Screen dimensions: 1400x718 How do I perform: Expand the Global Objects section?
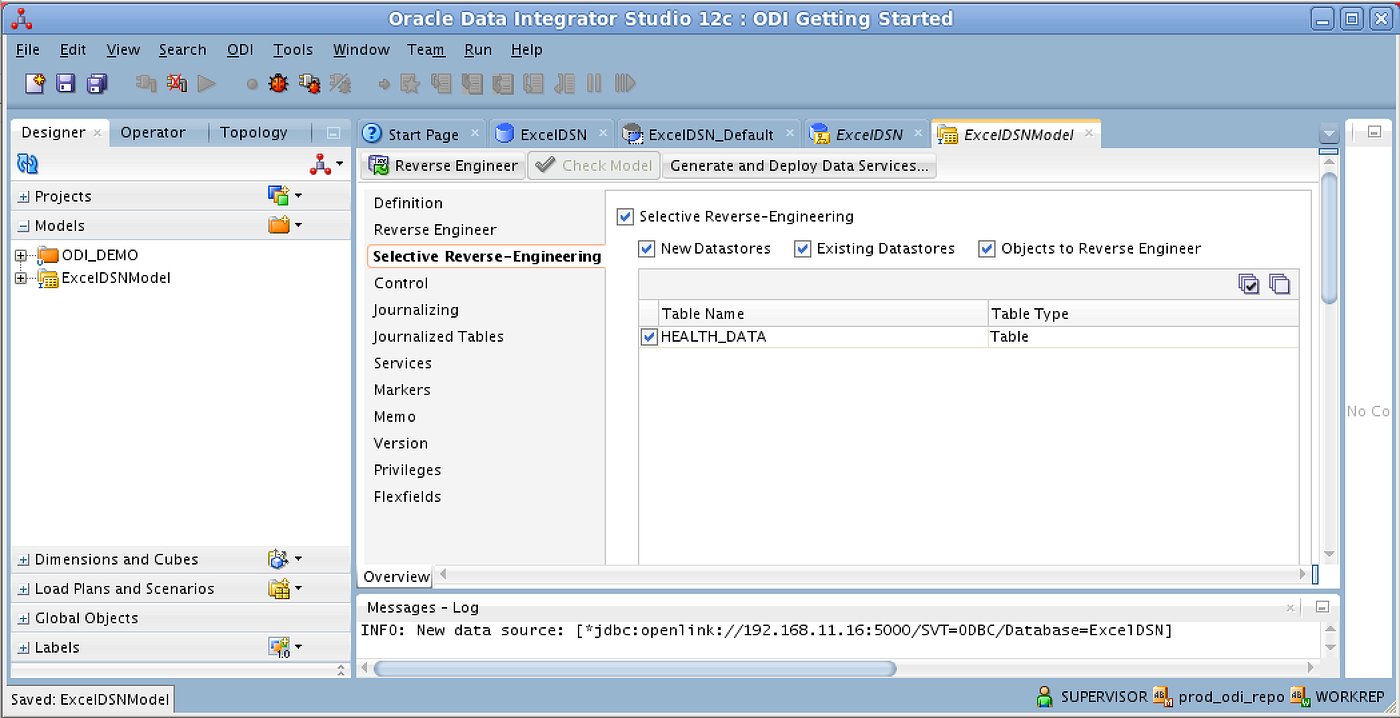tap(21, 618)
